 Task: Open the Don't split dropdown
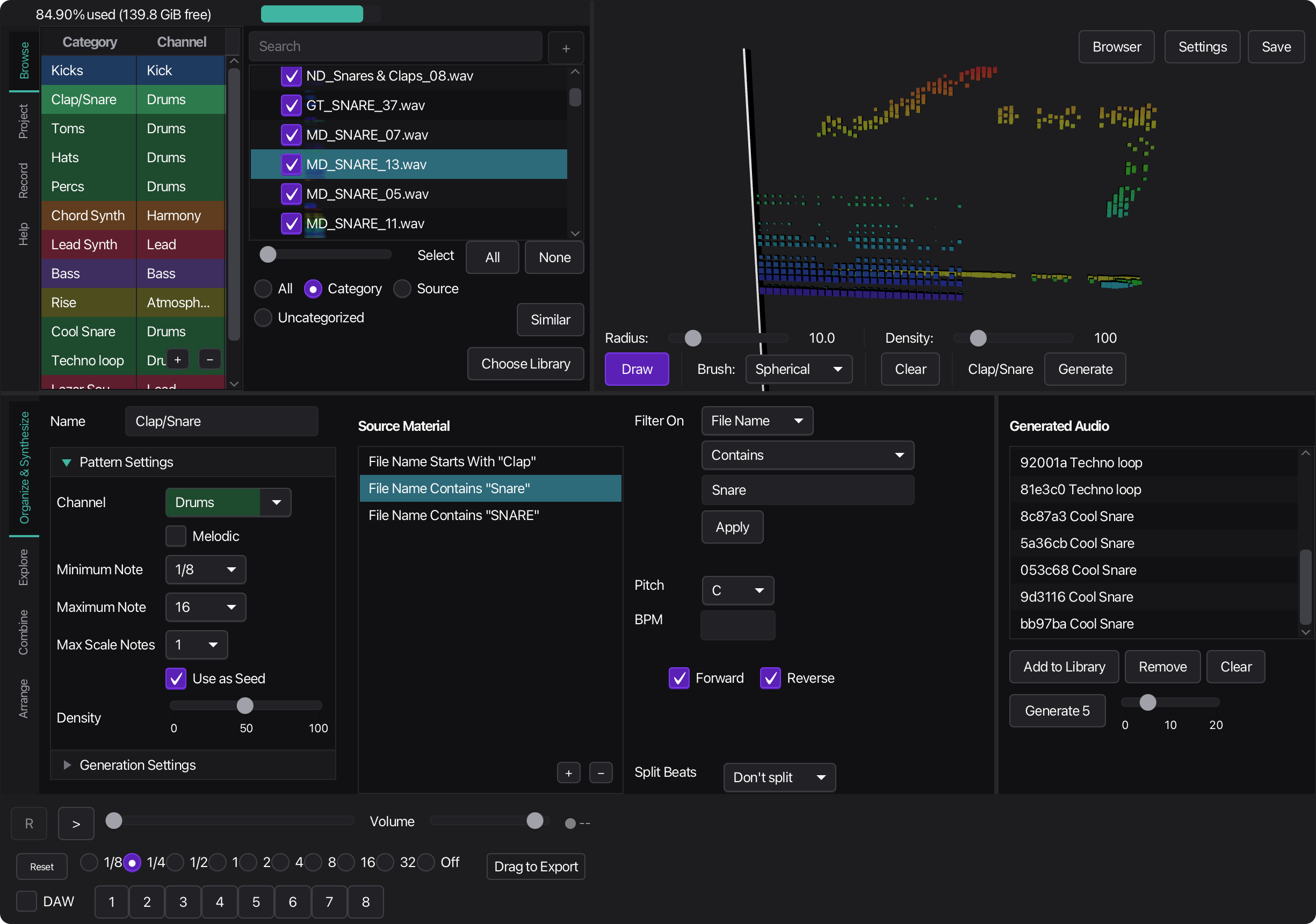779,777
